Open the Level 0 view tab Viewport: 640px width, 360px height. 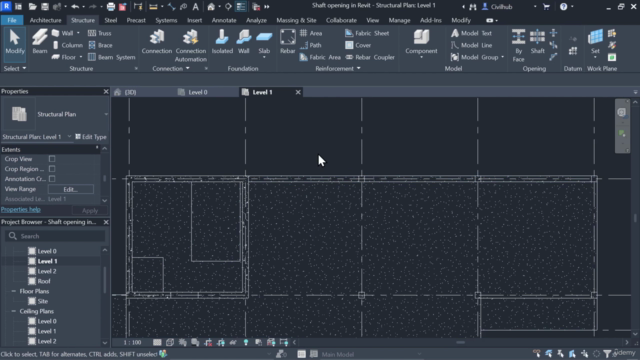coord(198,92)
